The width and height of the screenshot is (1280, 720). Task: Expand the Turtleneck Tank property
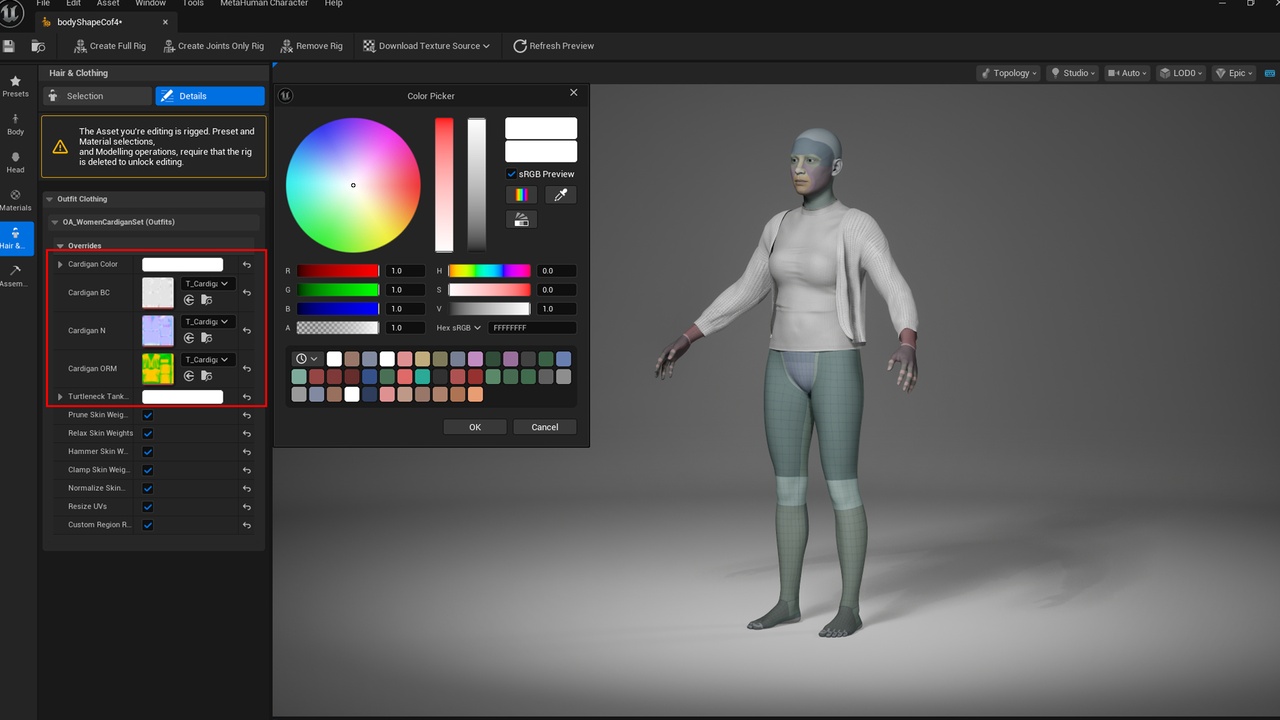tap(60, 397)
